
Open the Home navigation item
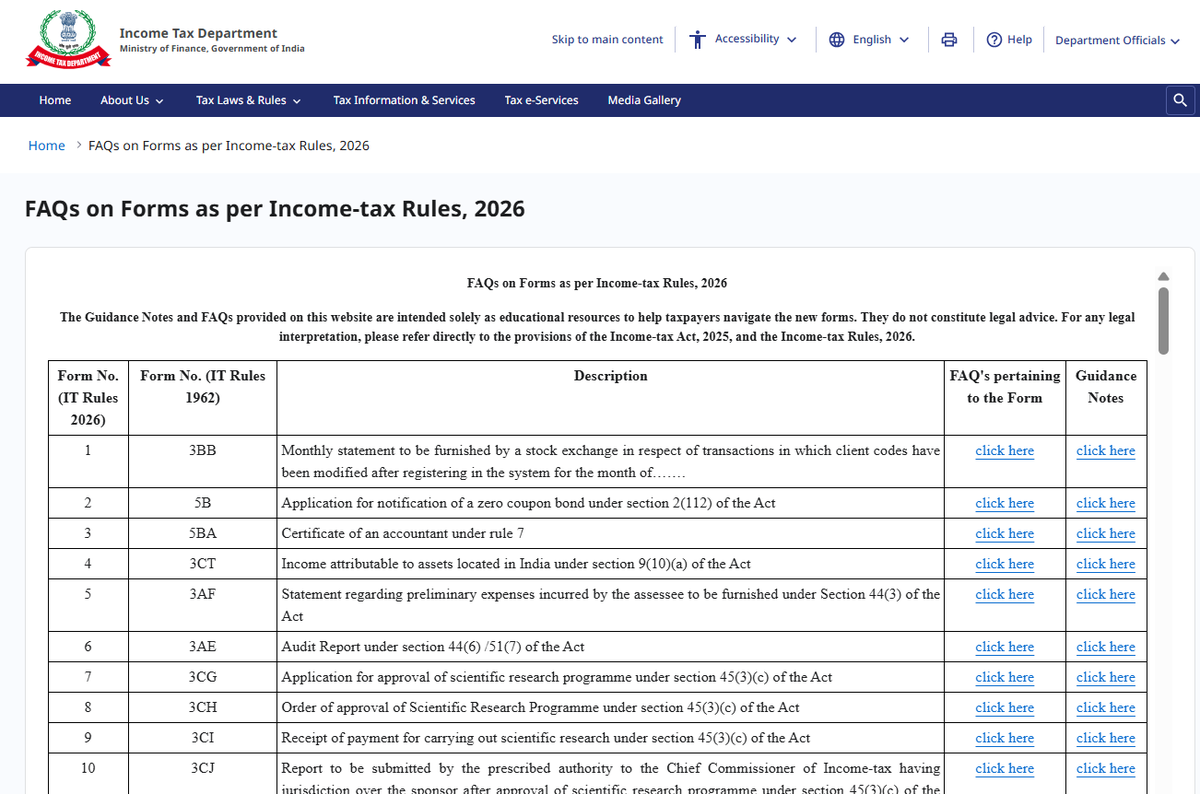pos(55,100)
